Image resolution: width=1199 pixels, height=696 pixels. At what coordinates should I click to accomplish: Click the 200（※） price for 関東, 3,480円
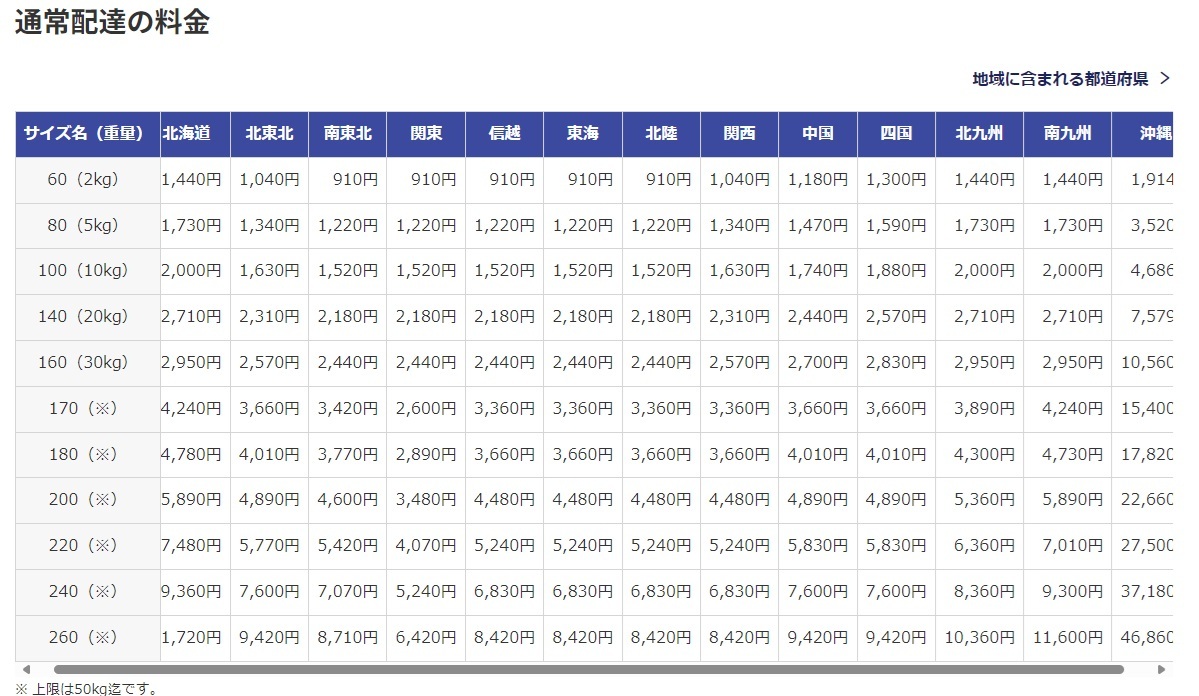tap(426, 499)
